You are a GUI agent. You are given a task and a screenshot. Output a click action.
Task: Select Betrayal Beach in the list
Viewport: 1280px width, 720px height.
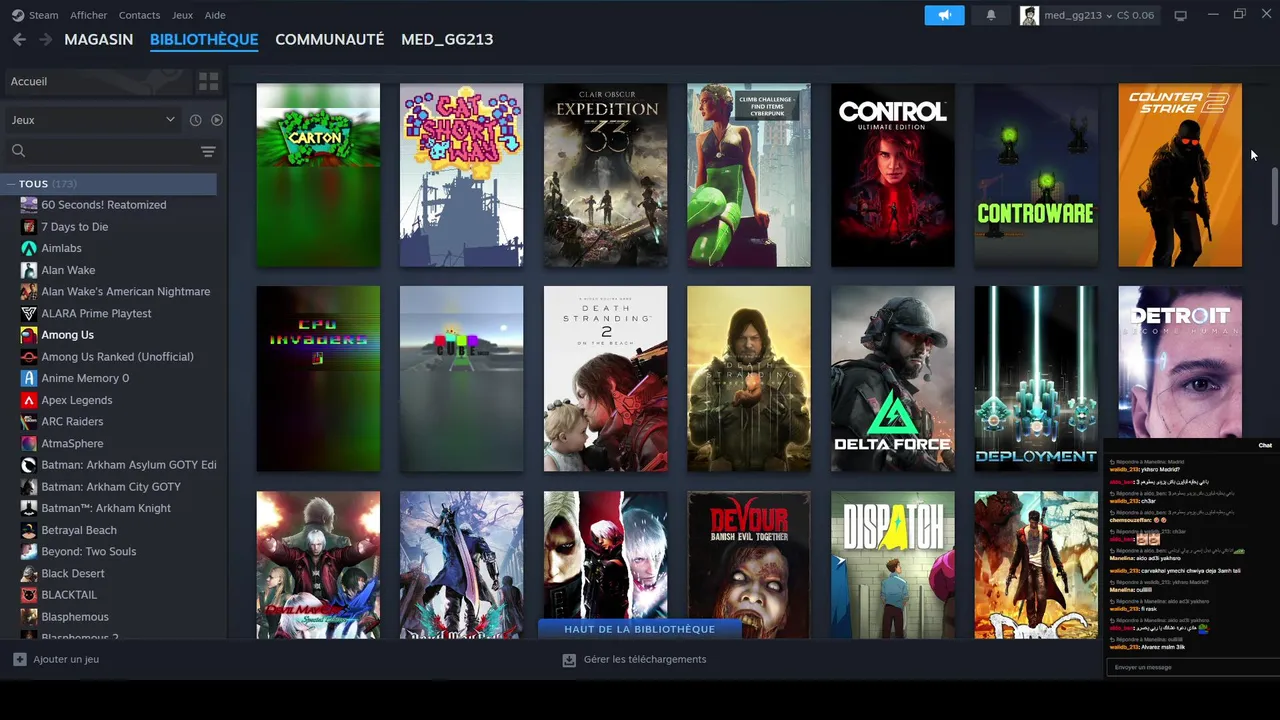point(79,530)
